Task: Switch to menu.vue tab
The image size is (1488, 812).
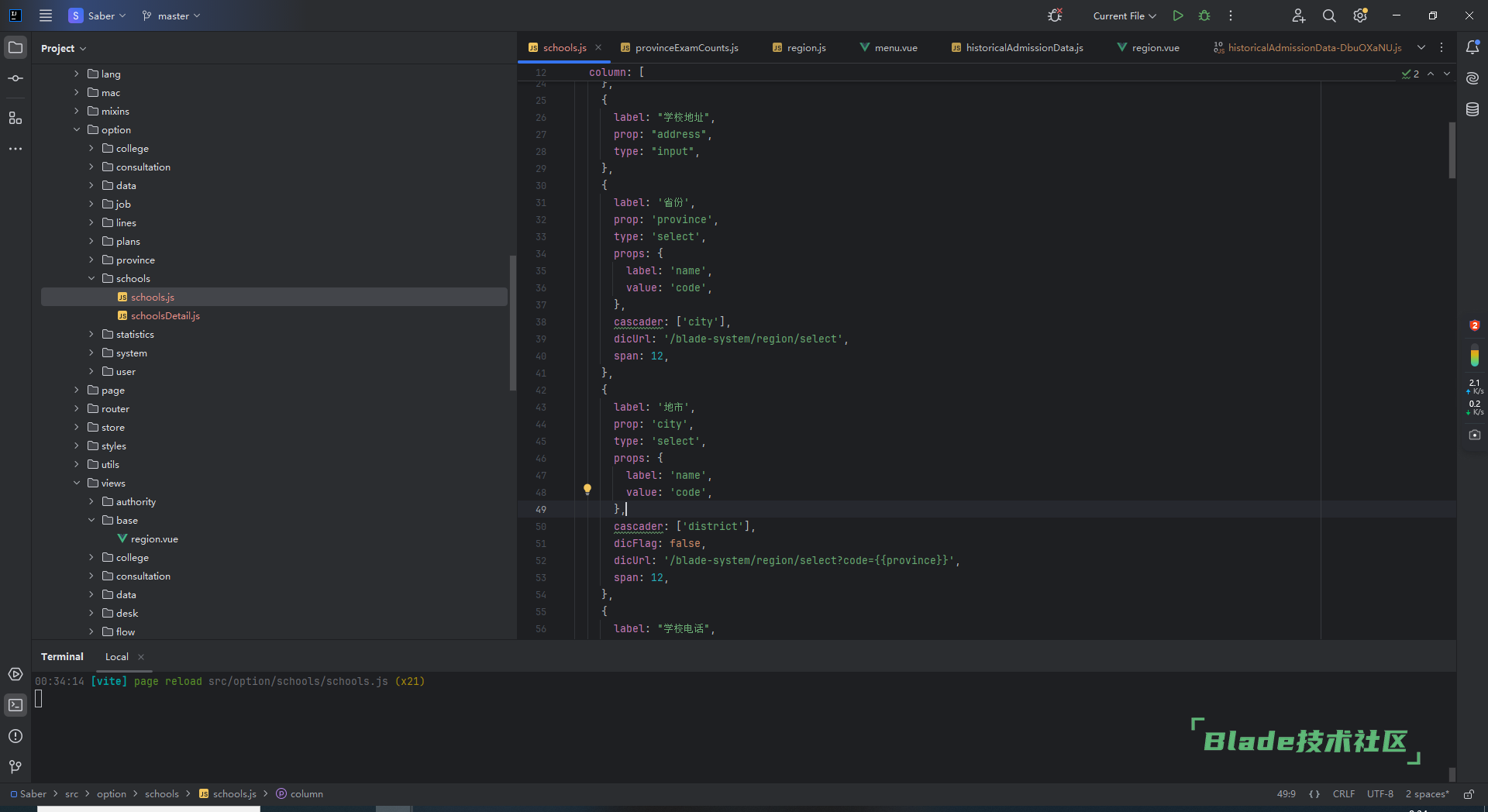Action: (888, 47)
